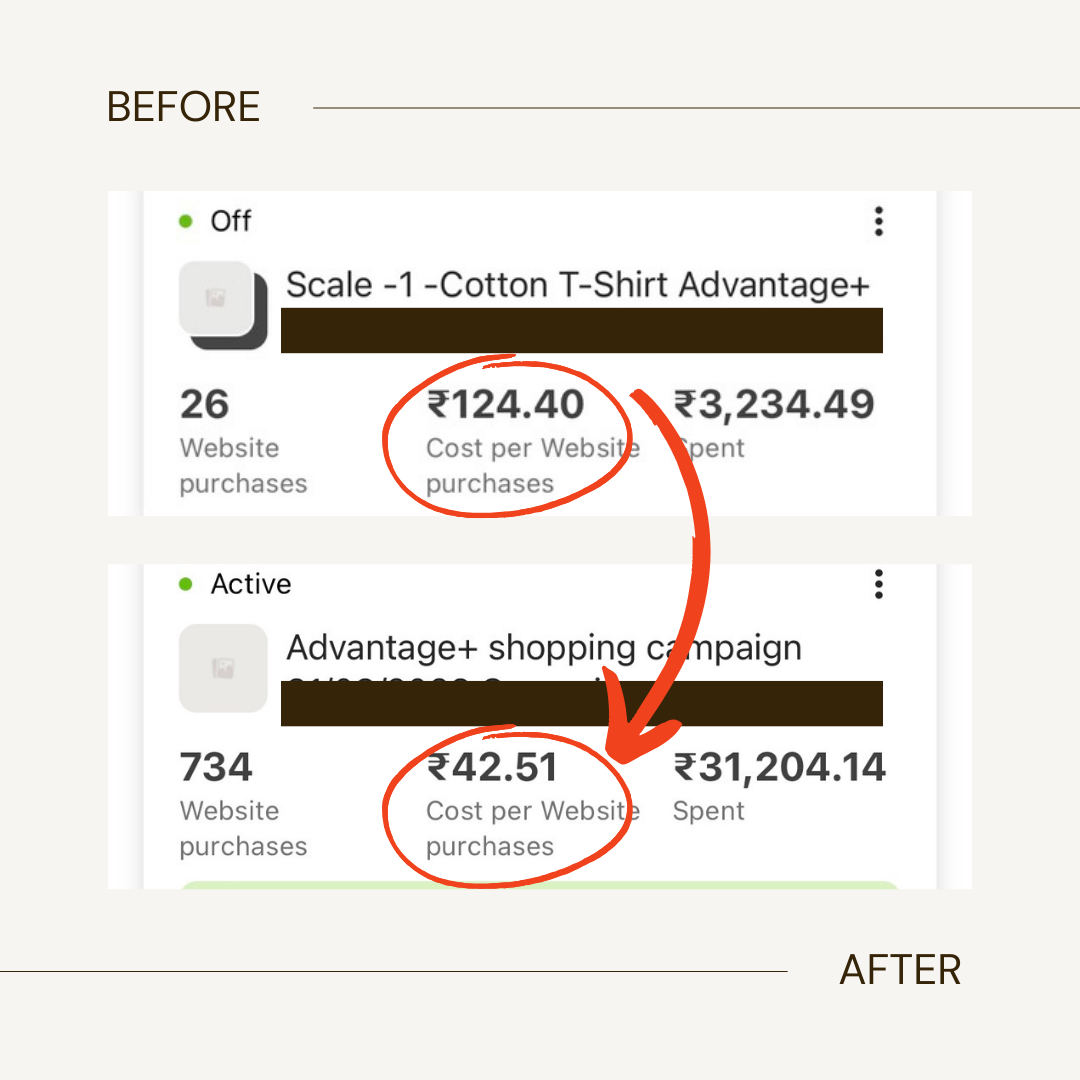Click the green status dot beside Off
The height and width of the screenshot is (1080, 1080).
pyautogui.click(x=185, y=221)
